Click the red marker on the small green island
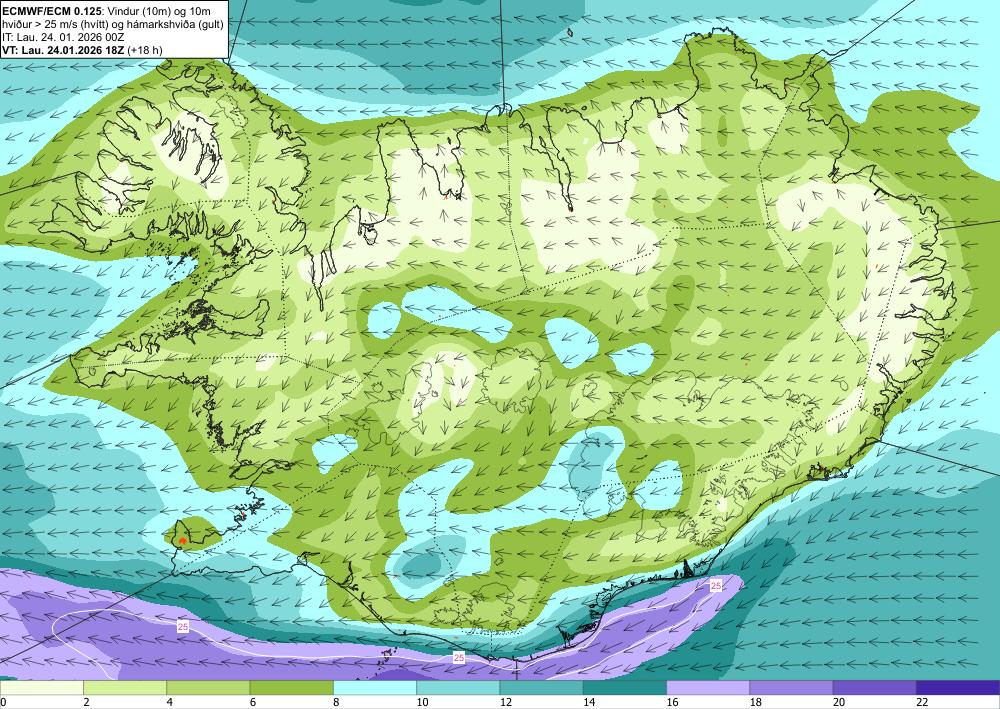The height and width of the screenshot is (709, 1000). point(182,541)
